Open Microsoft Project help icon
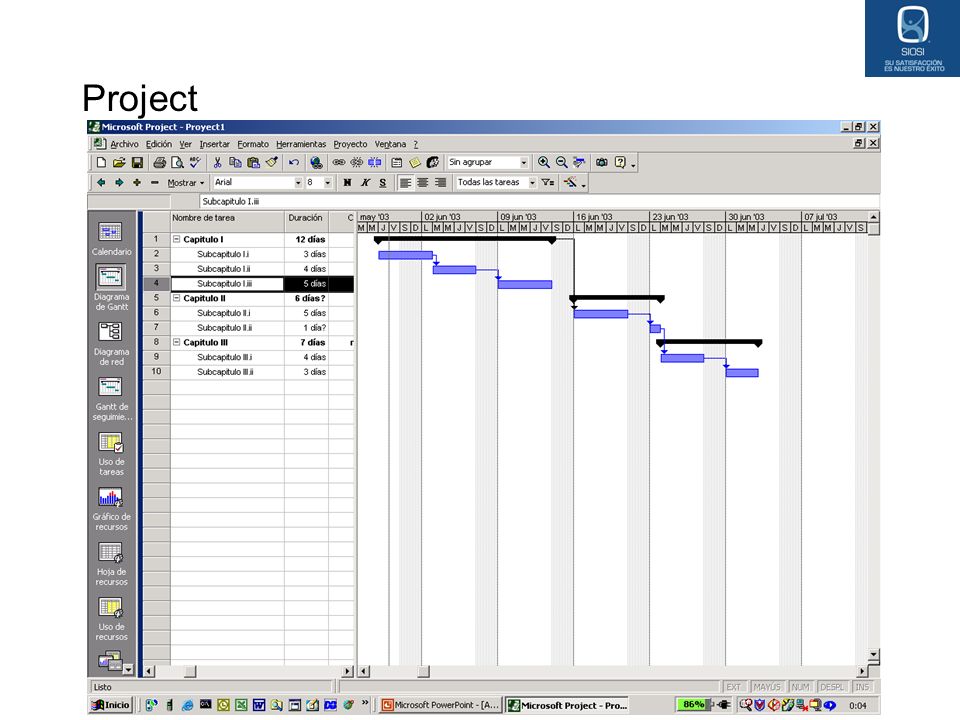 point(620,162)
